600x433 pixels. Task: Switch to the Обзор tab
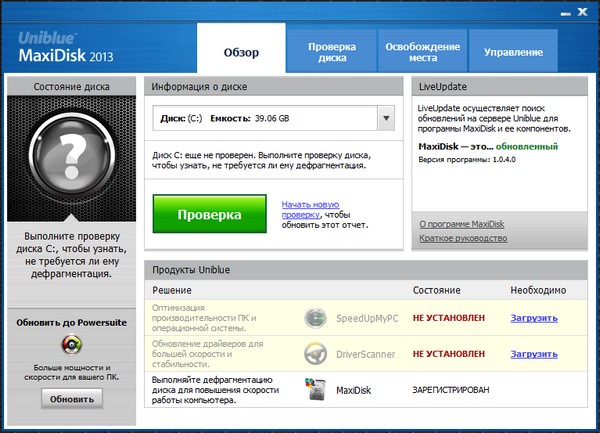(x=241, y=52)
